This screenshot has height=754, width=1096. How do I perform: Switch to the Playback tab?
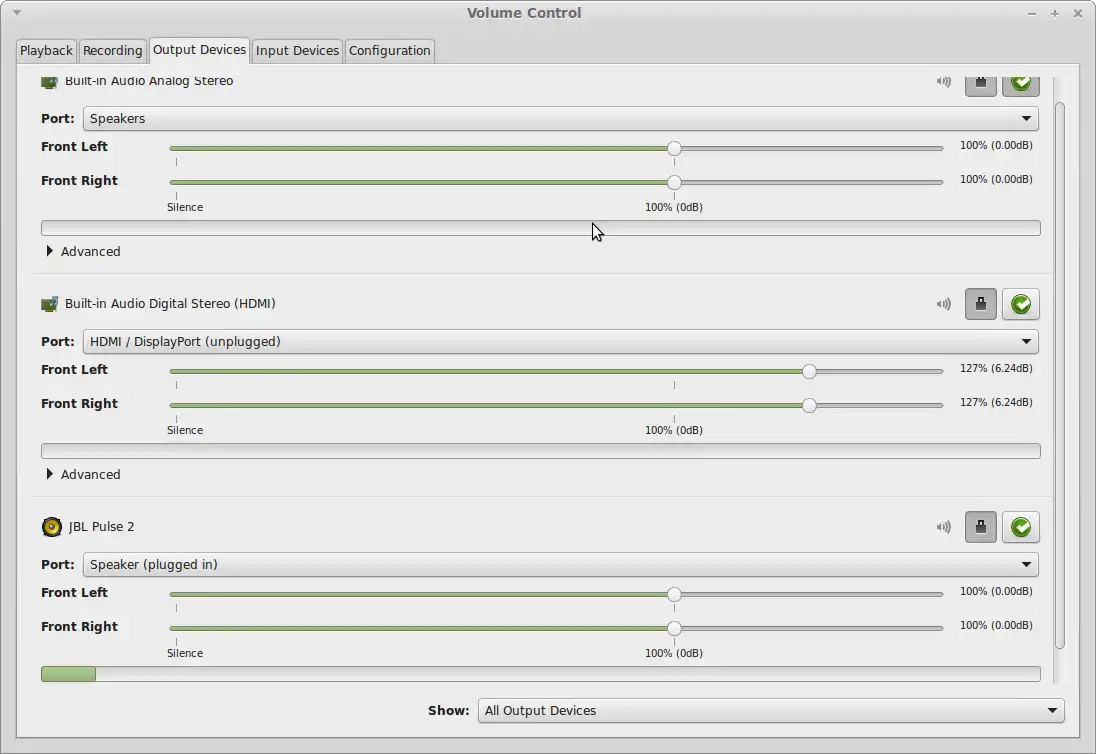46,51
